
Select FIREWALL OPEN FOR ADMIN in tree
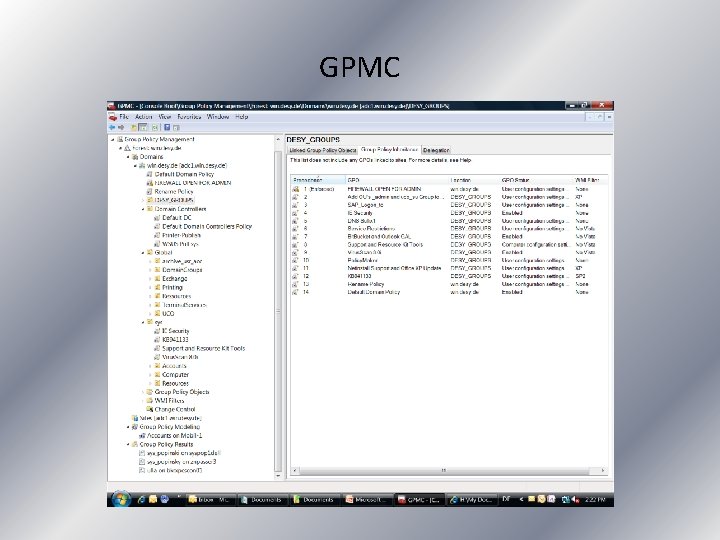click(x=193, y=183)
